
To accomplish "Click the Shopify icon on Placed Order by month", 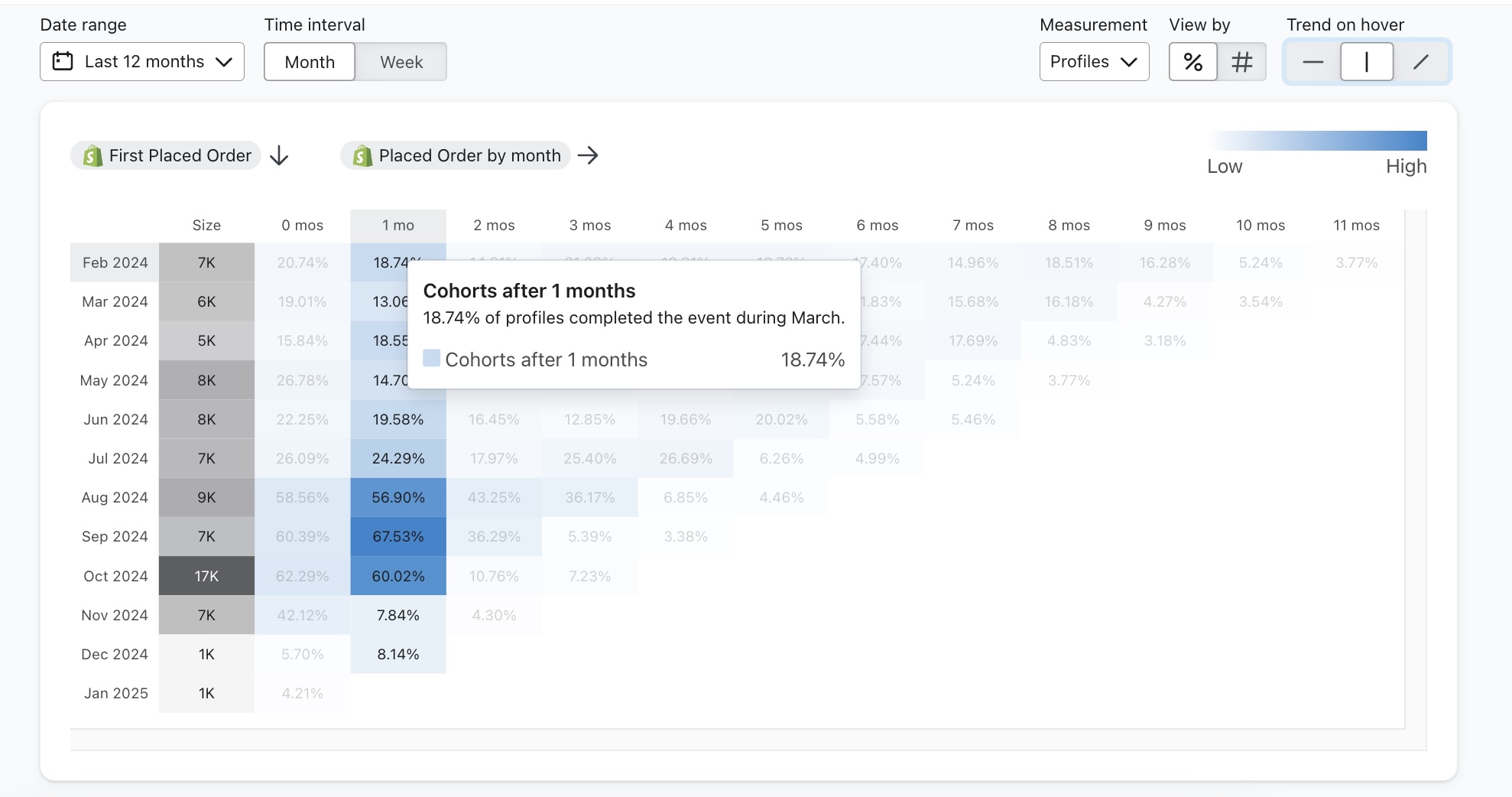I will coord(362,156).
